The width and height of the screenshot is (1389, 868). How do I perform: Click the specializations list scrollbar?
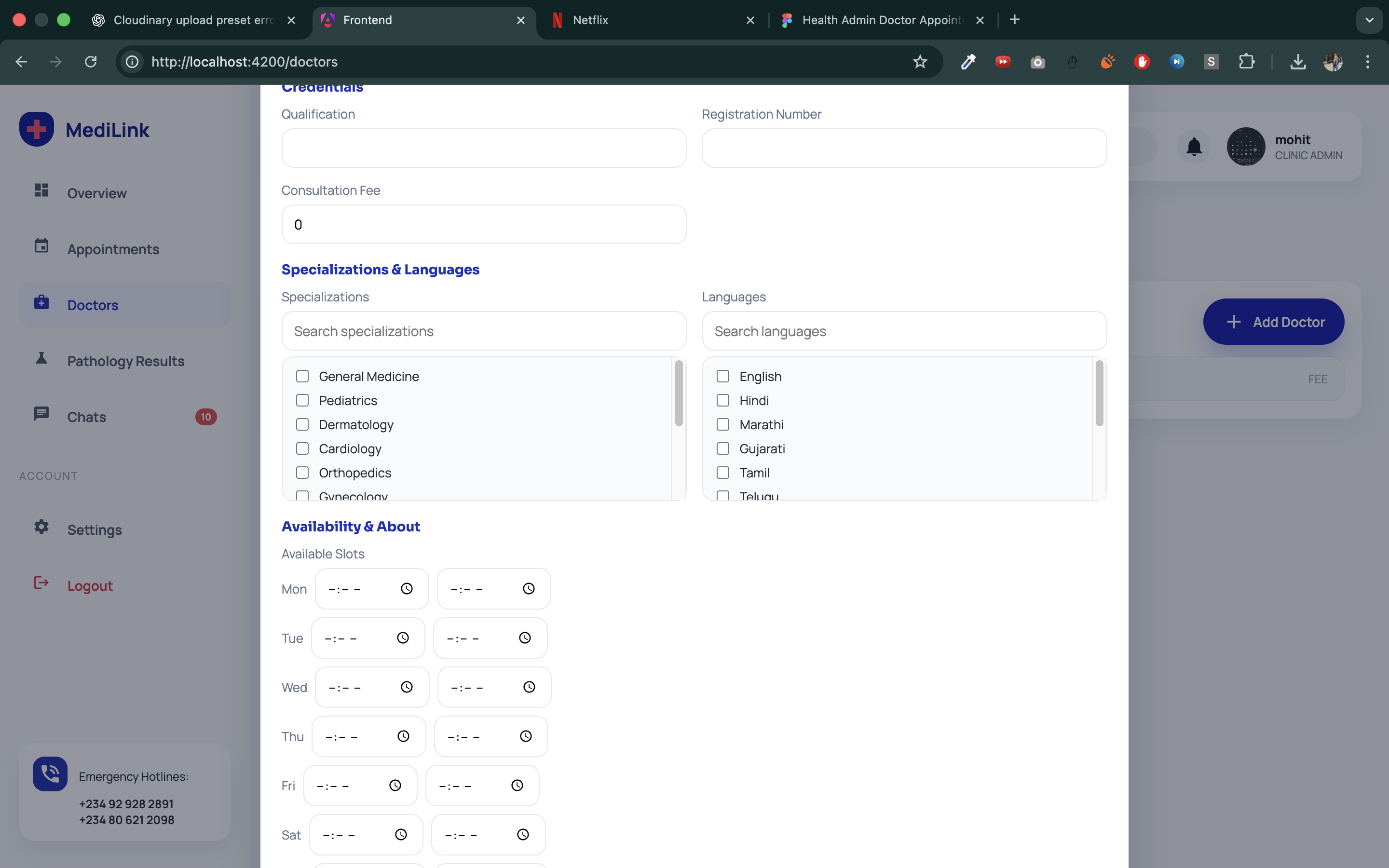679,393
